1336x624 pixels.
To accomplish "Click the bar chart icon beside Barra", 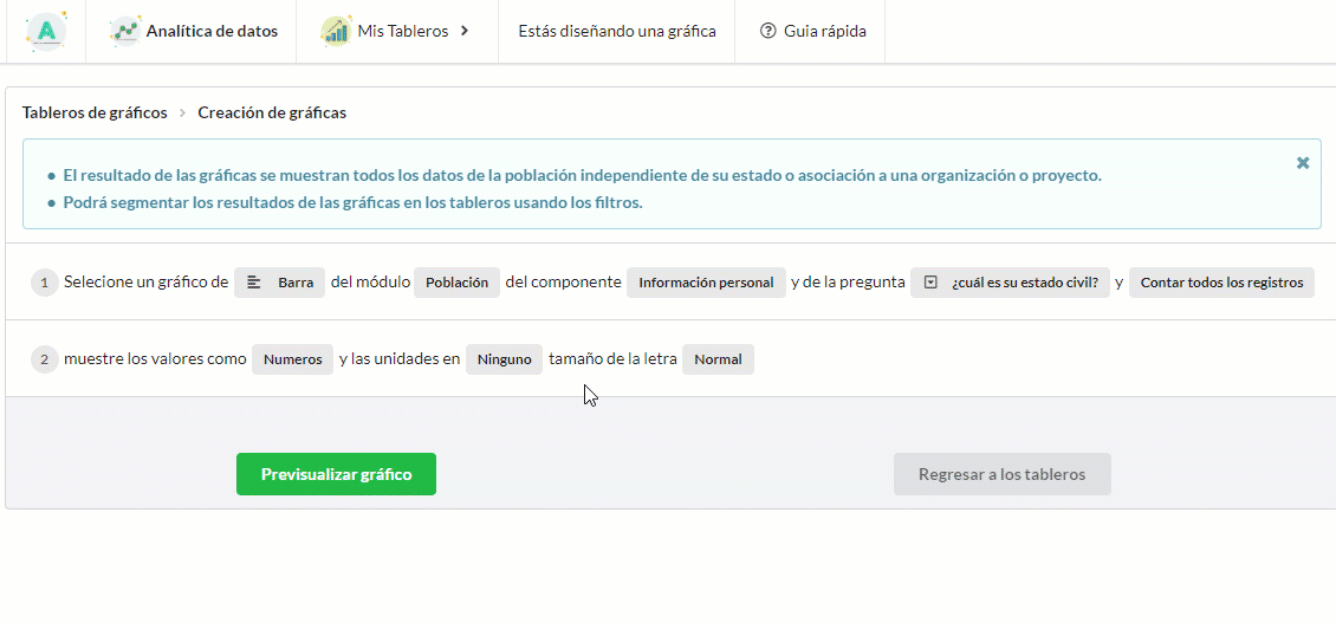I will [x=254, y=283].
